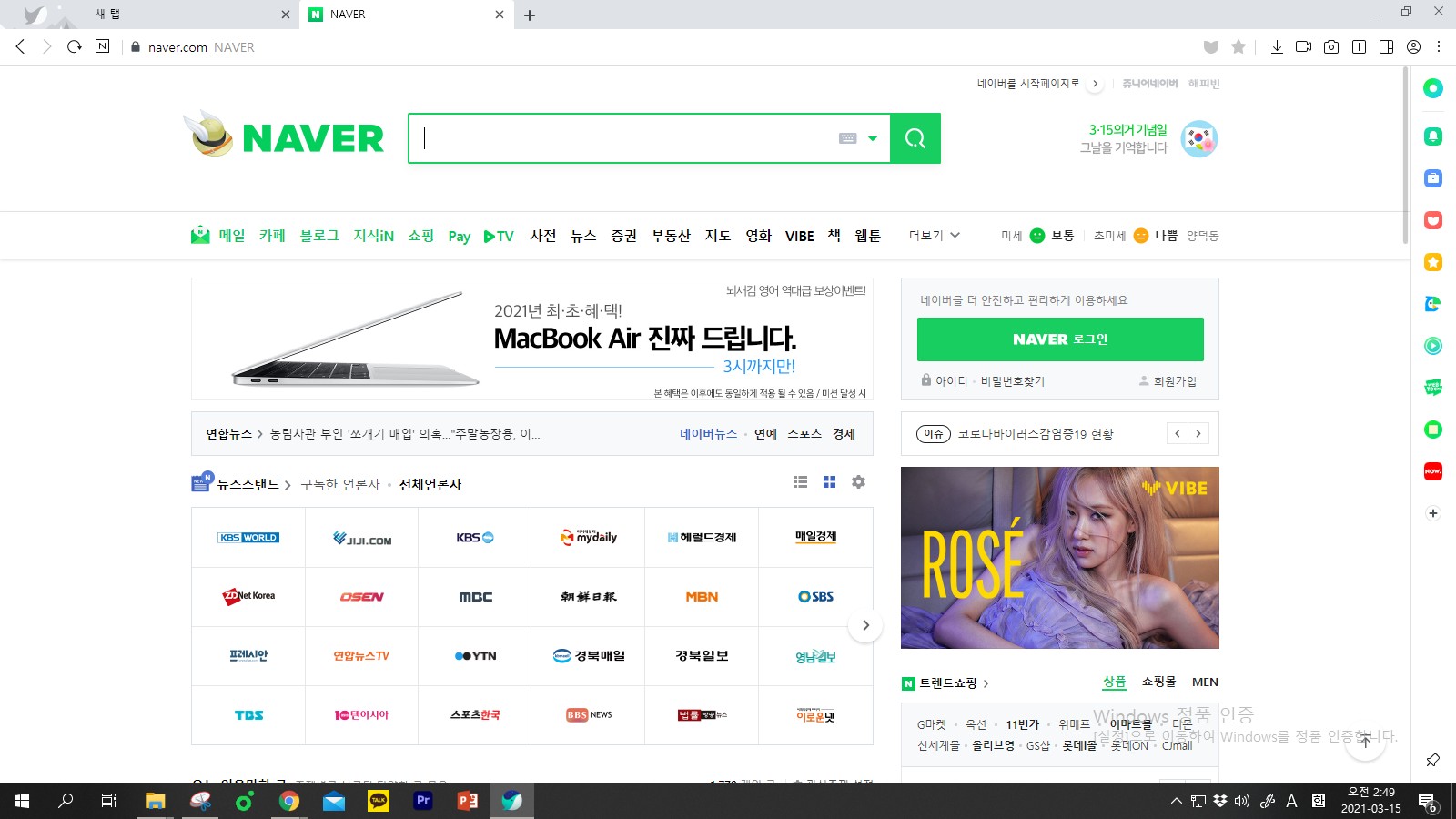Open the ROSÉ VIBE banner
Viewport: 1456px width, 819px height.
(1060, 558)
